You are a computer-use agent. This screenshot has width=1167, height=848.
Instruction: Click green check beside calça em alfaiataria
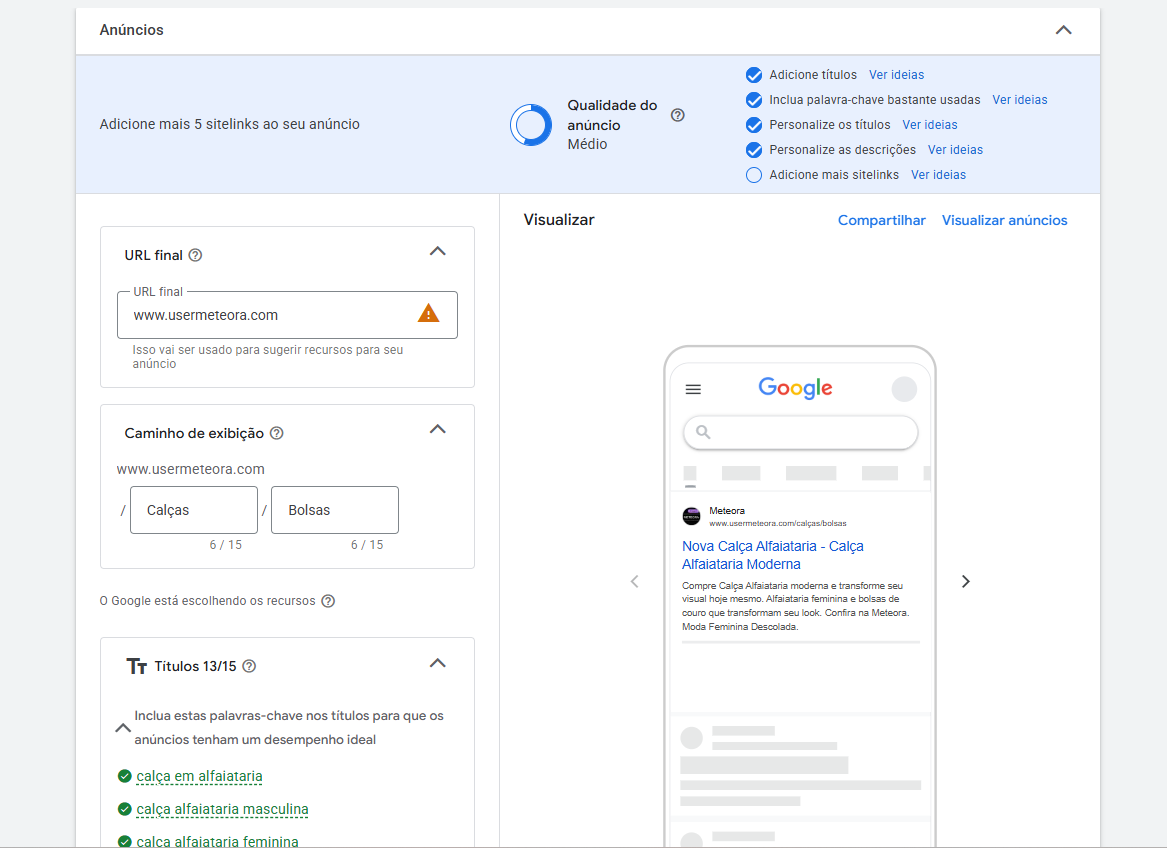pos(125,777)
